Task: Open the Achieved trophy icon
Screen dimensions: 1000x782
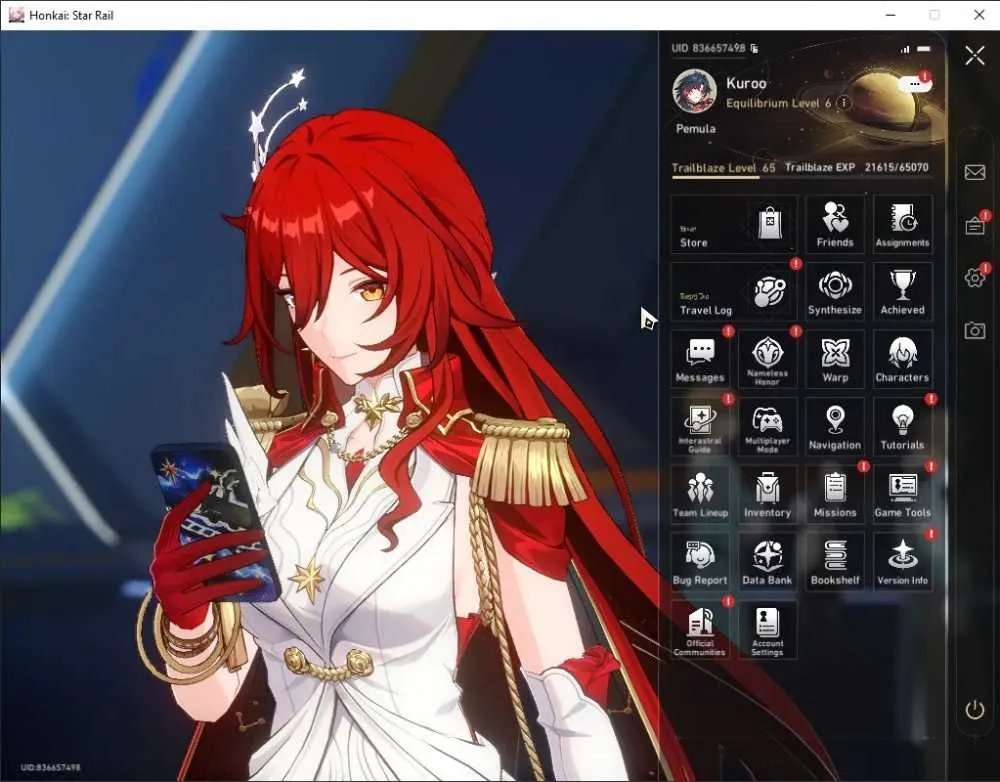Action: point(902,292)
